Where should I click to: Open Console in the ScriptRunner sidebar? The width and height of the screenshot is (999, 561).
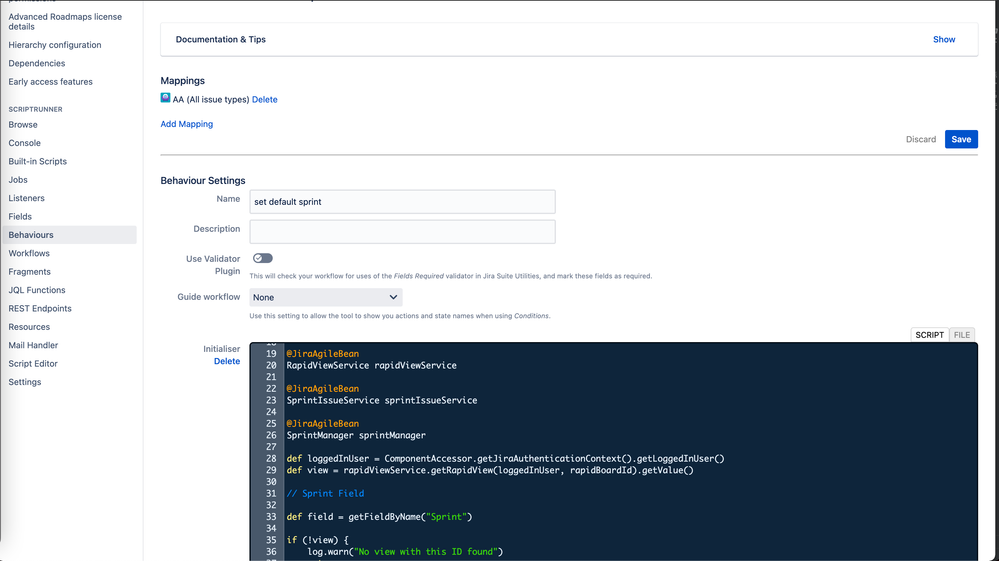coord(25,143)
